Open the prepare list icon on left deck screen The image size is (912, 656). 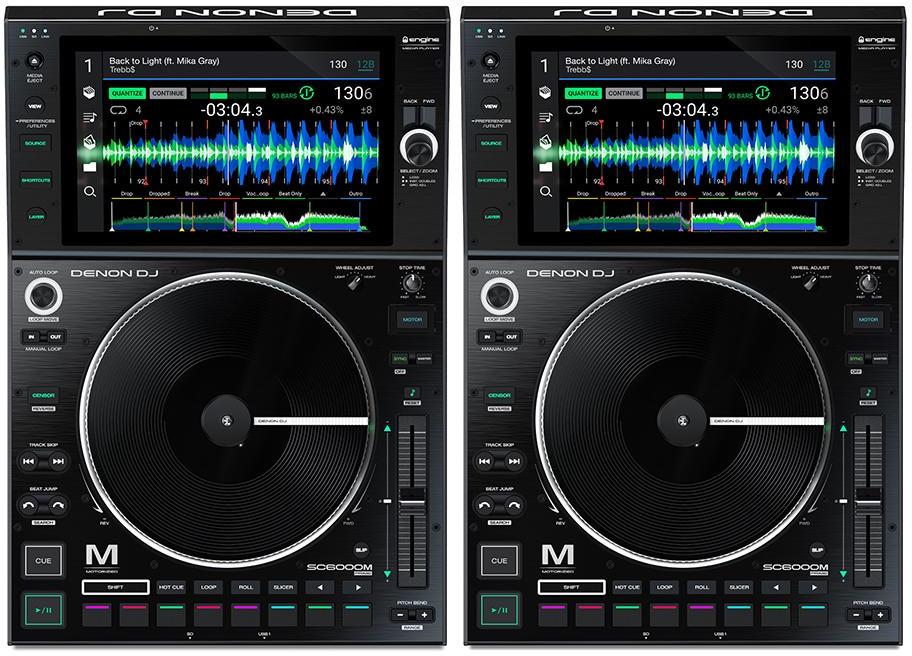(89, 142)
